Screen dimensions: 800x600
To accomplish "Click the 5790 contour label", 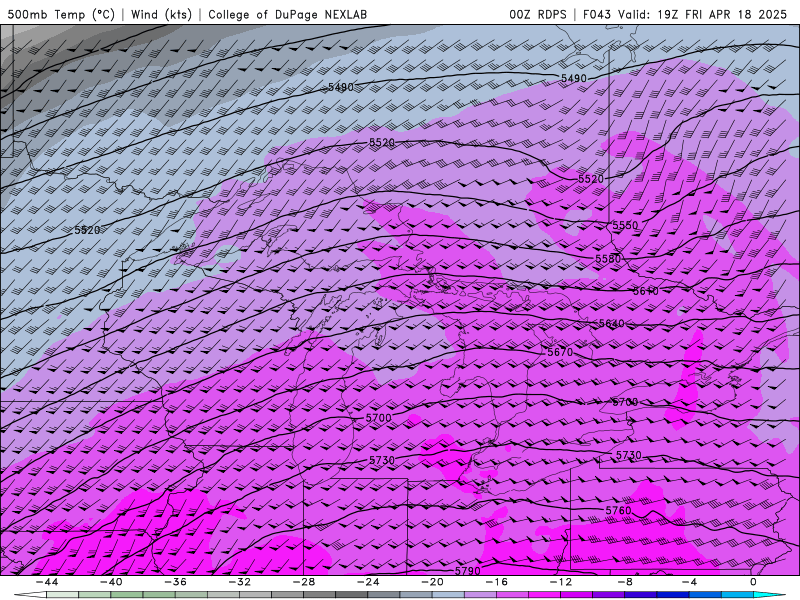I will (467, 570).
